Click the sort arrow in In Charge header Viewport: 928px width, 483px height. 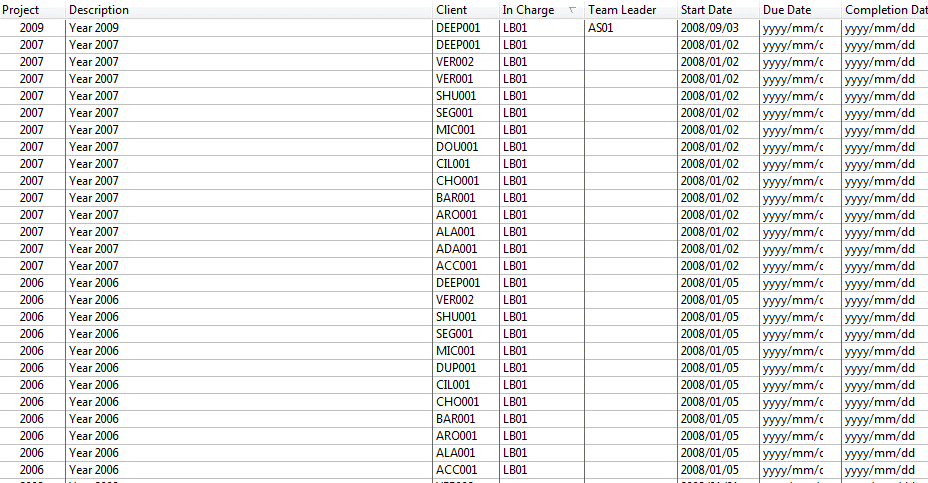pos(572,10)
